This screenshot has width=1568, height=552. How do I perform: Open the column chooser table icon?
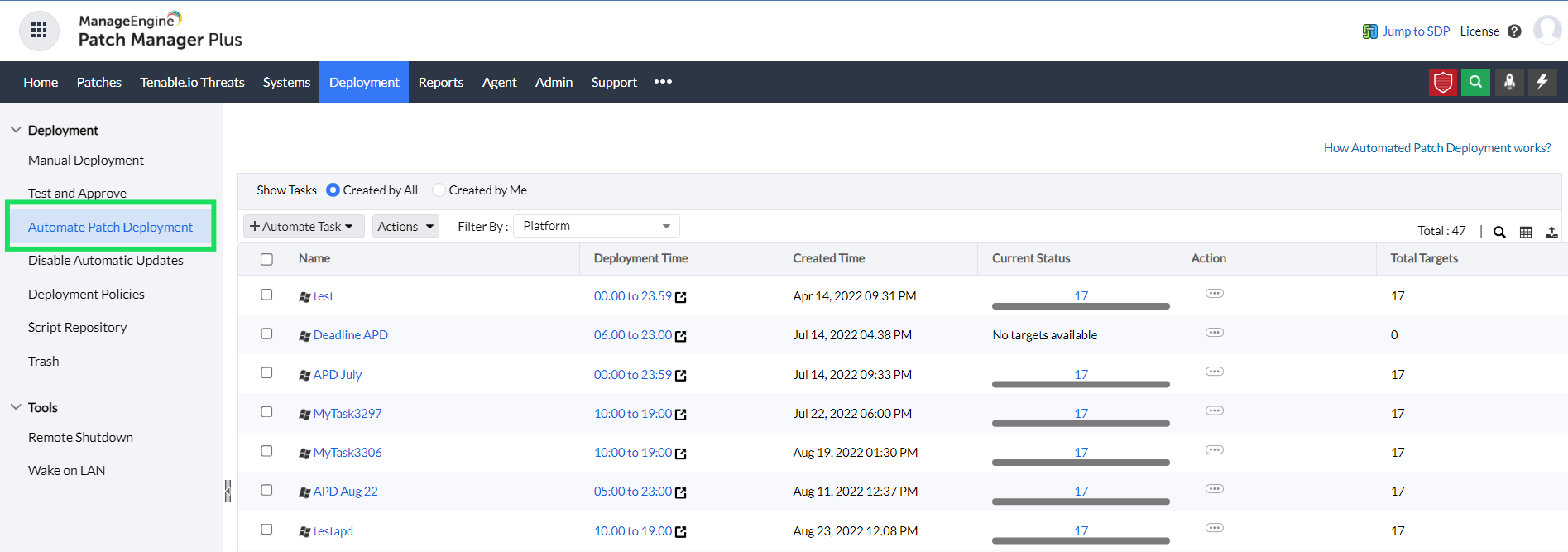(x=1526, y=232)
